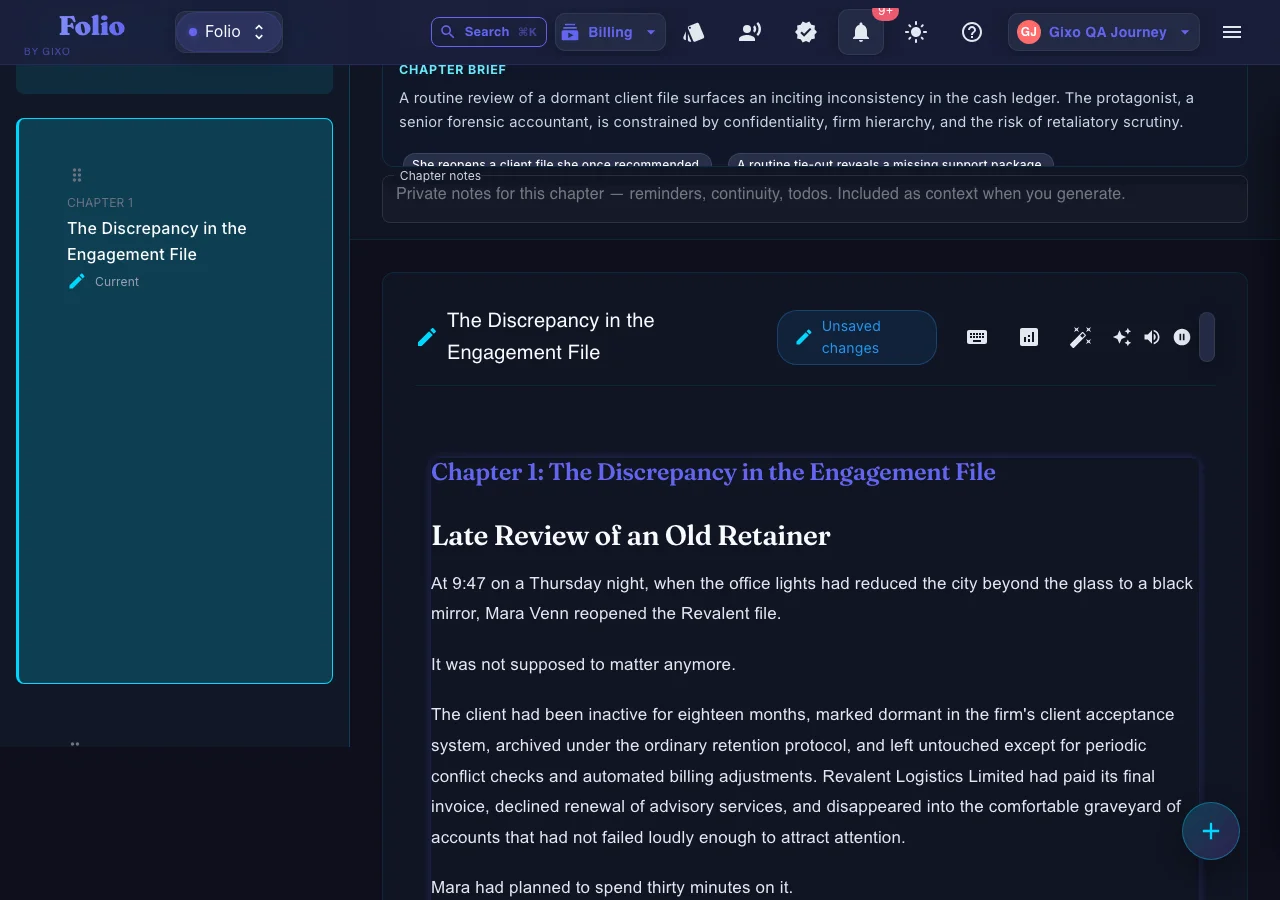Screen dimensions: 1280x900
Task: Expand the Billing dropdown
Action: pyautogui.click(x=610, y=32)
